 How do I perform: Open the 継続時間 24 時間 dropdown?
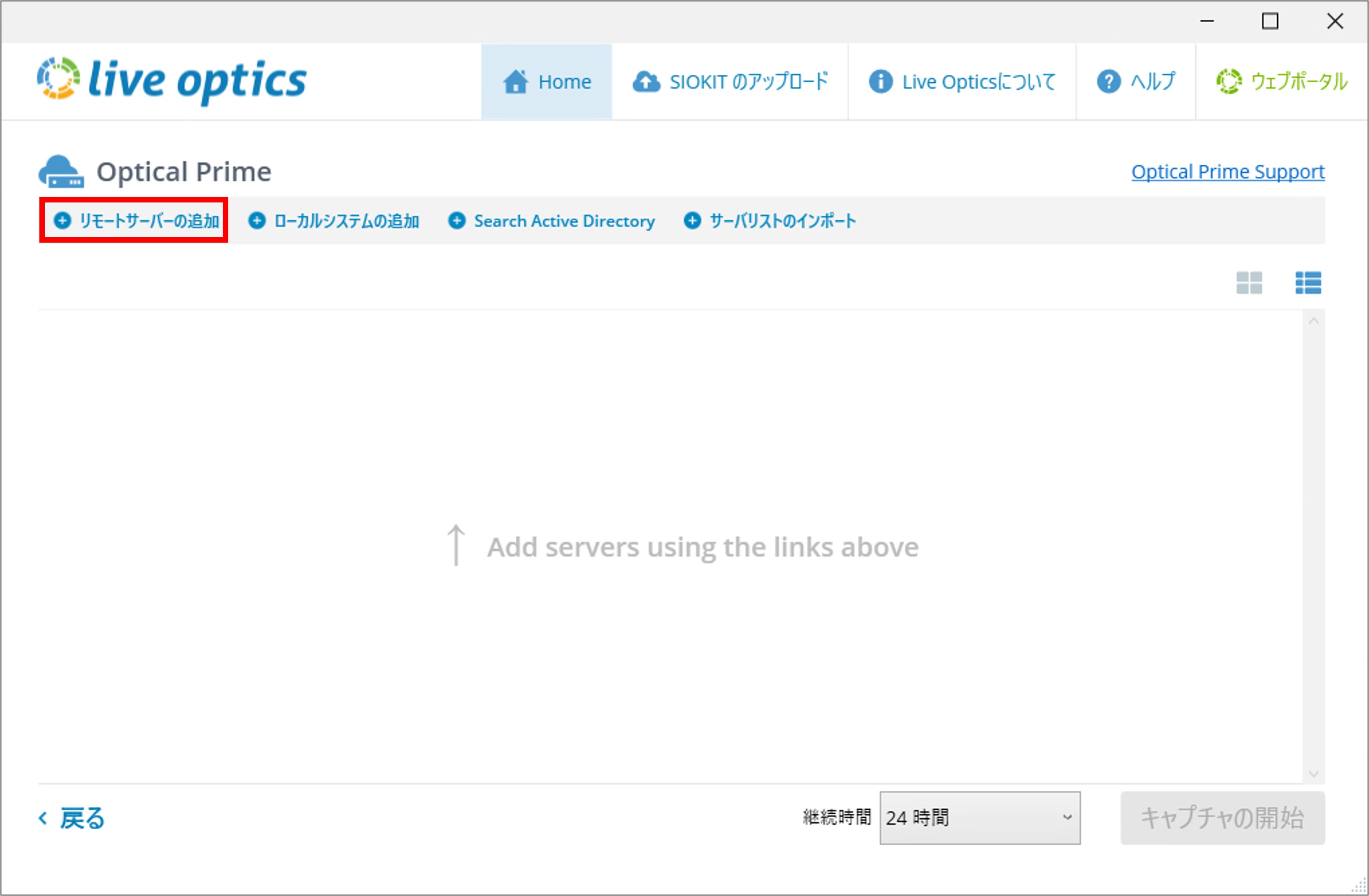[x=980, y=818]
